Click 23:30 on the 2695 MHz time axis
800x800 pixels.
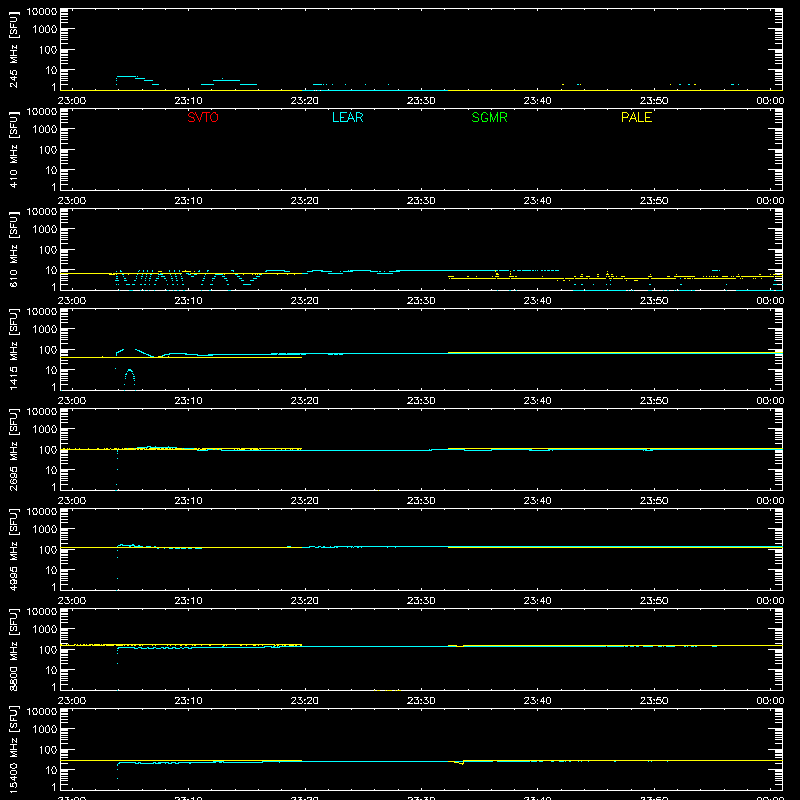tap(421, 501)
